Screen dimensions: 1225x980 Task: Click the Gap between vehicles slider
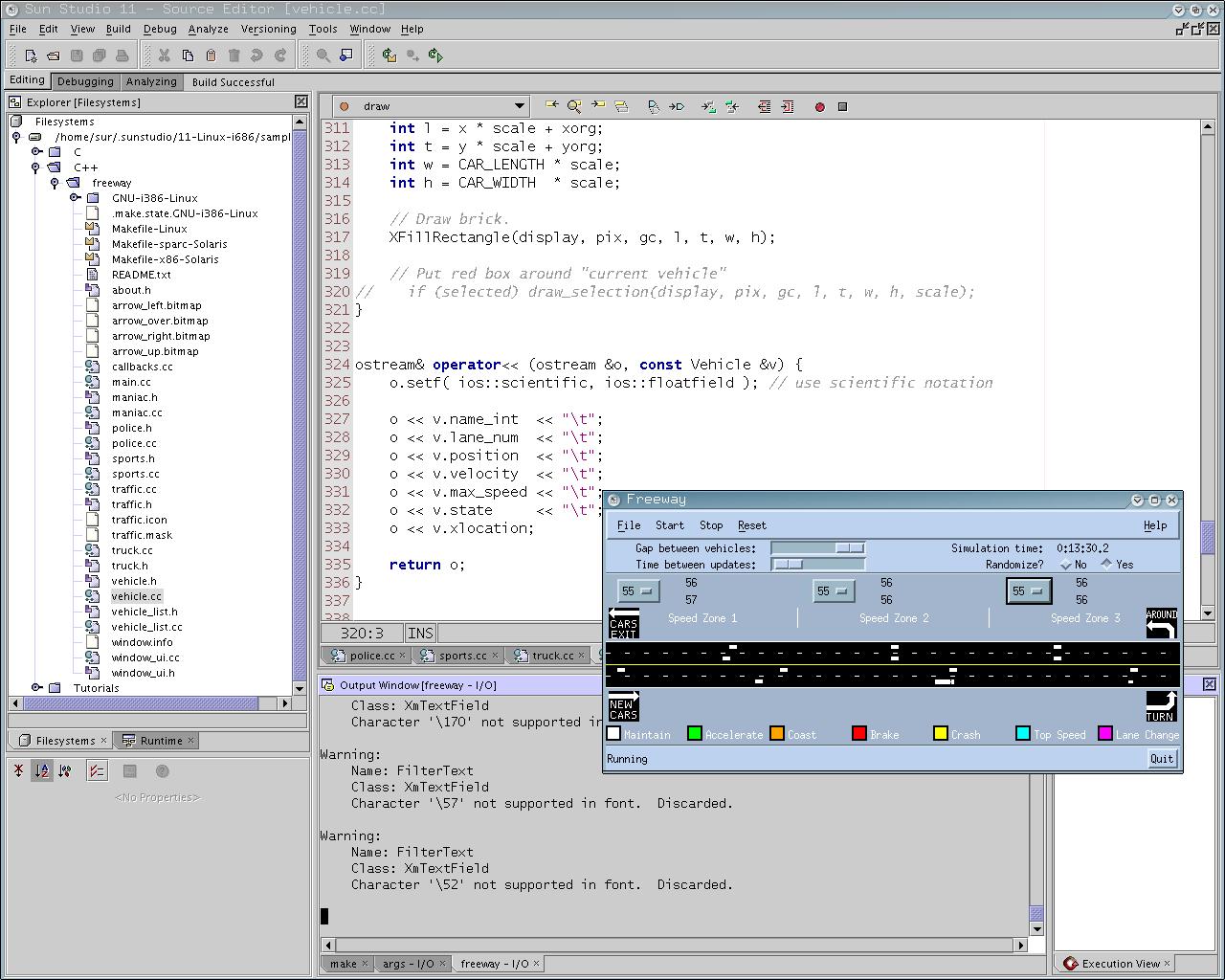pyautogui.click(x=818, y=548)
